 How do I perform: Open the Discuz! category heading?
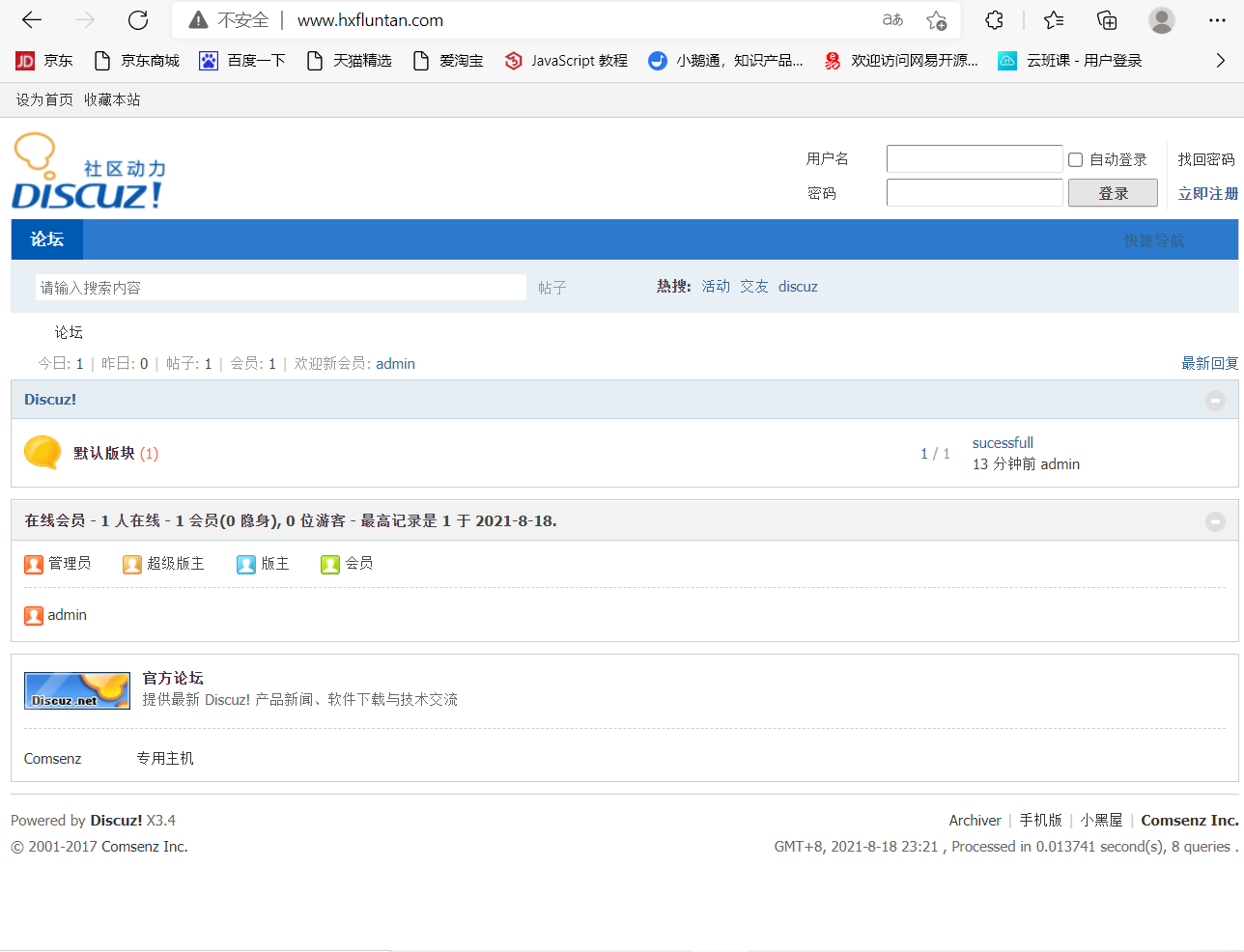pyautogui.click(x=50, y=400)
